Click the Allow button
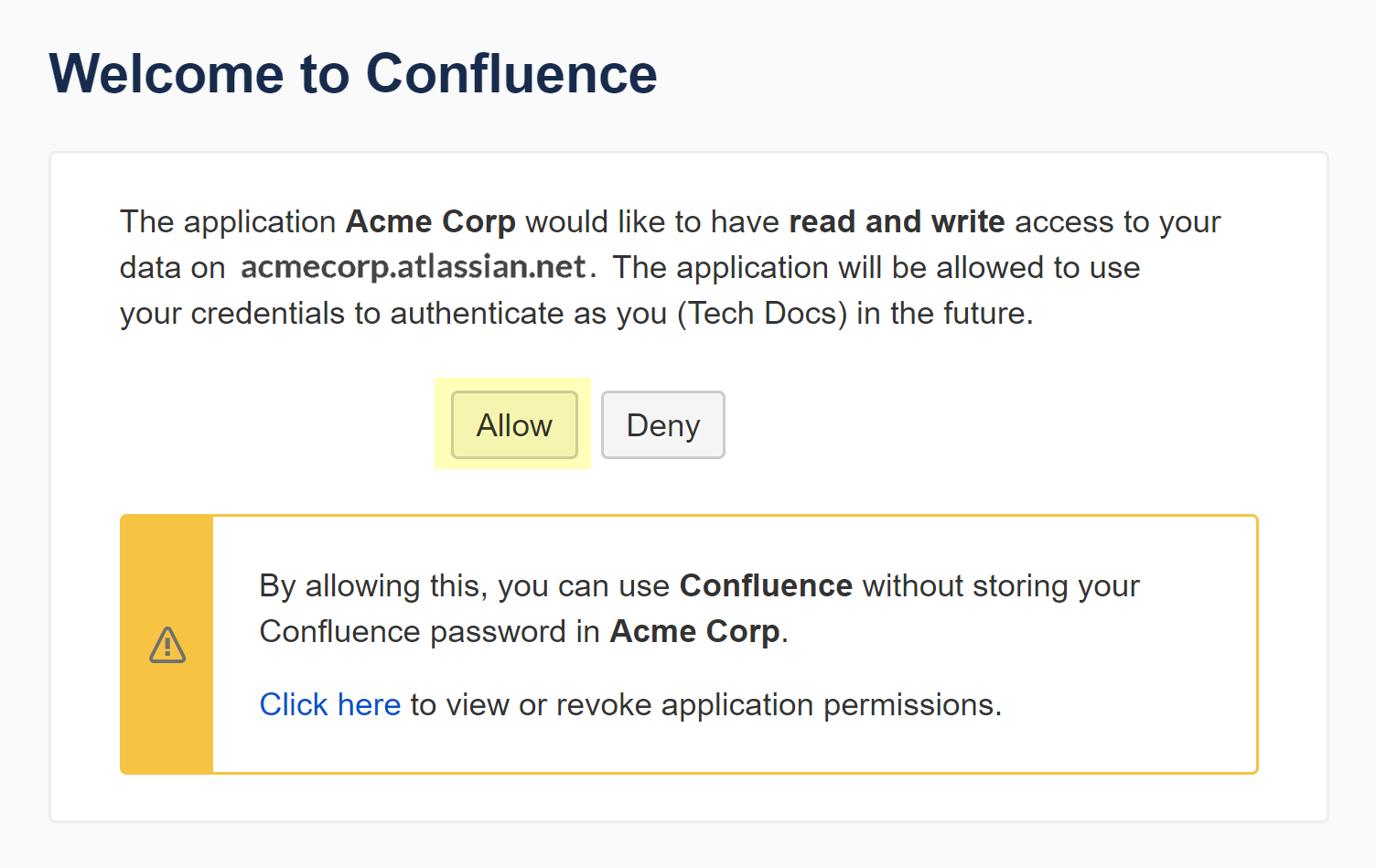The width and height of the screenshot is (1376, 868). point(513,424)
